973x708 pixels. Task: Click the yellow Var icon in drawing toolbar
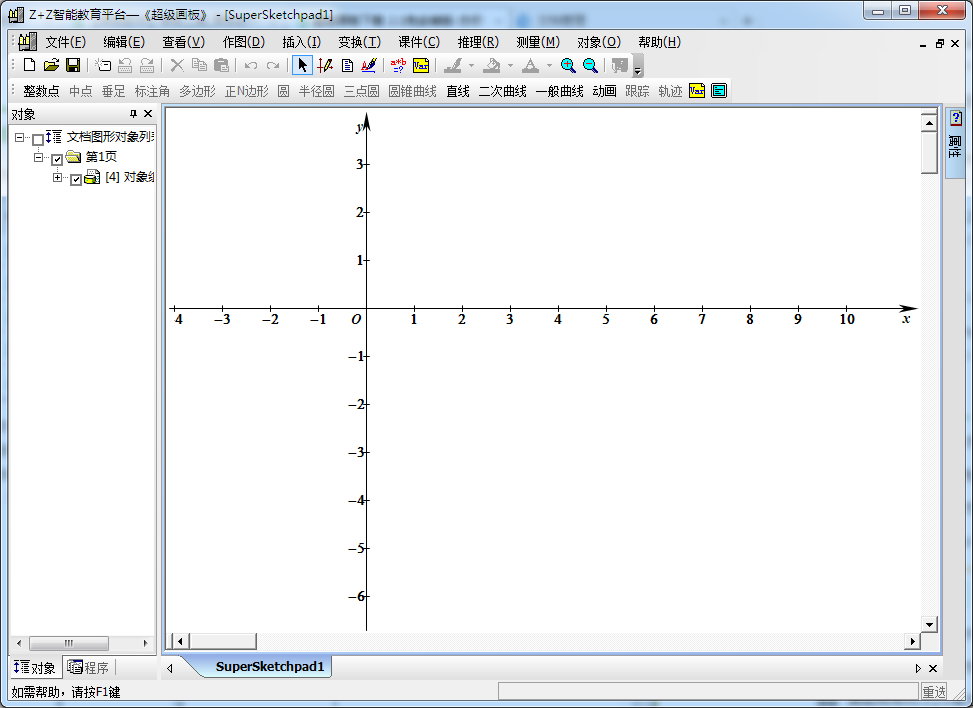point(697,91)
